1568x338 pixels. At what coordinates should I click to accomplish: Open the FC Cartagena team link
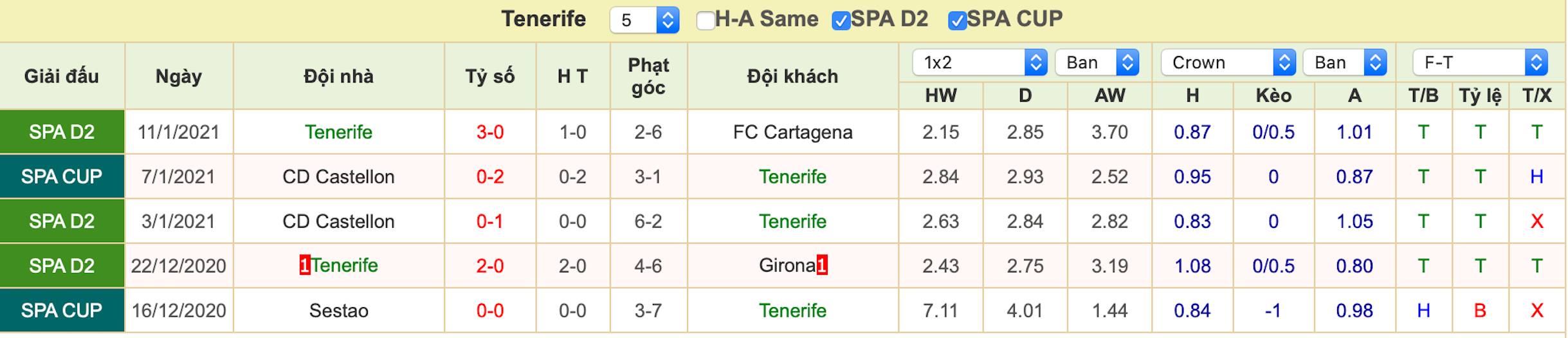click(792, 132)
